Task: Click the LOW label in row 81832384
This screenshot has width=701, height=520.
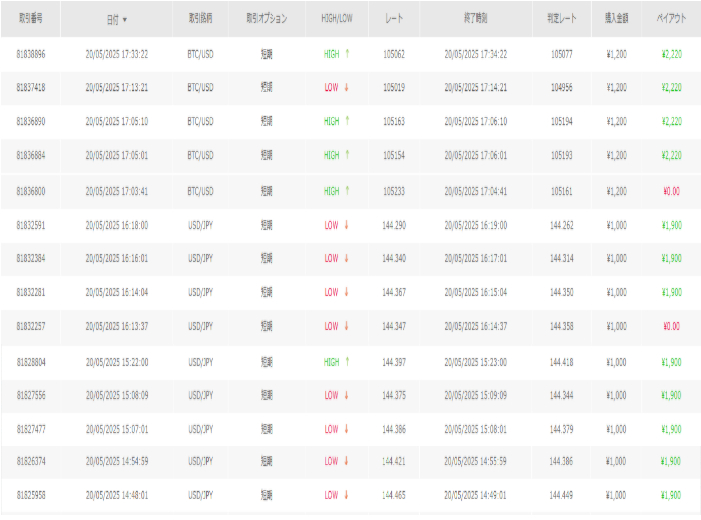Action: (331, 258)
